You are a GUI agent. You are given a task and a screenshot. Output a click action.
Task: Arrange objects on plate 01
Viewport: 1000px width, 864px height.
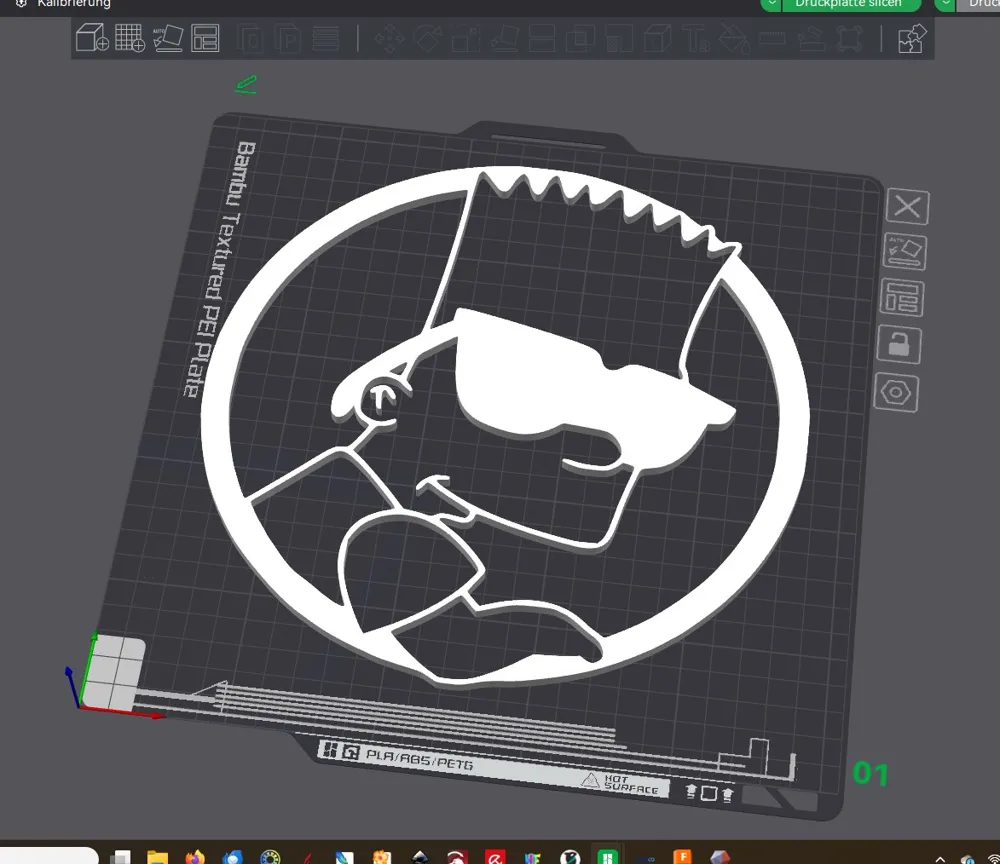click(x=902, y=298)
